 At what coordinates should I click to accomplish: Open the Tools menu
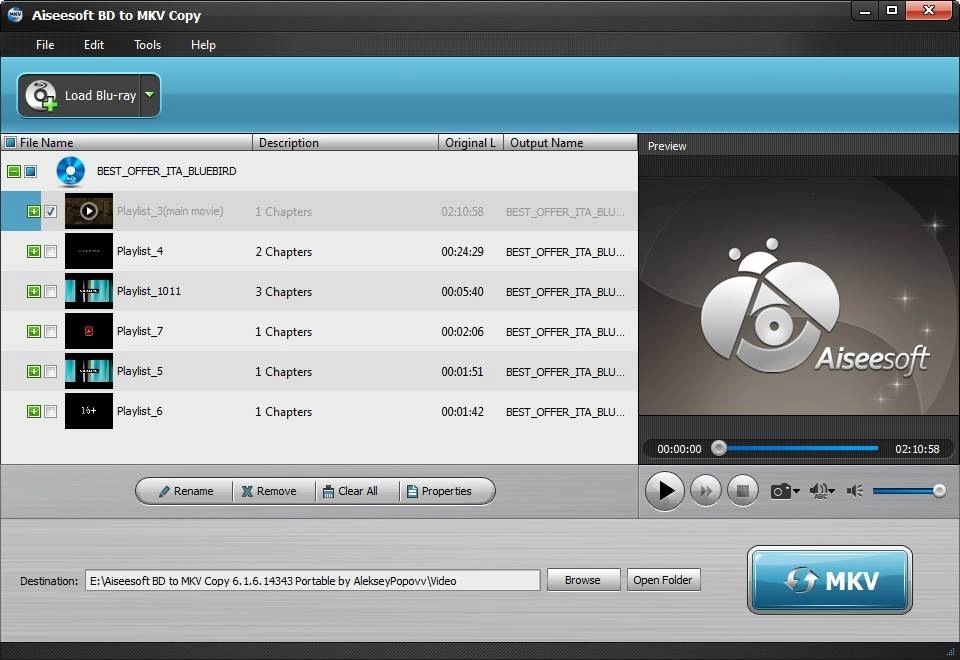click(x=148, y=45)
